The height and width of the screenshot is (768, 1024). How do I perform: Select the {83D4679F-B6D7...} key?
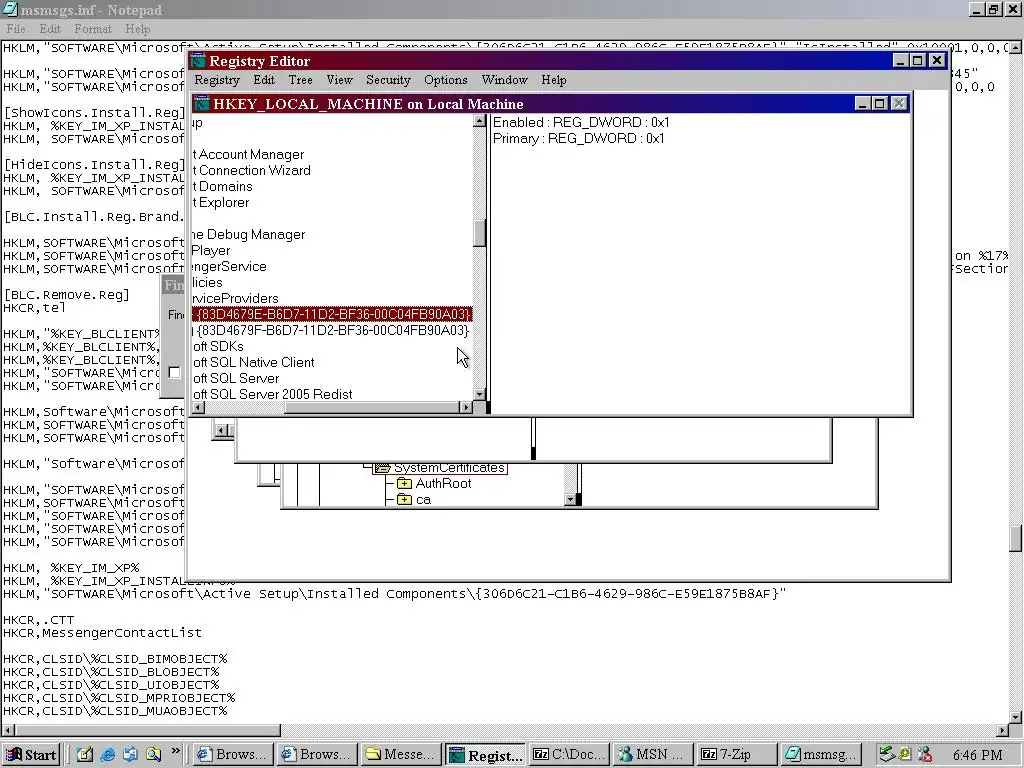tap(331, 330)
